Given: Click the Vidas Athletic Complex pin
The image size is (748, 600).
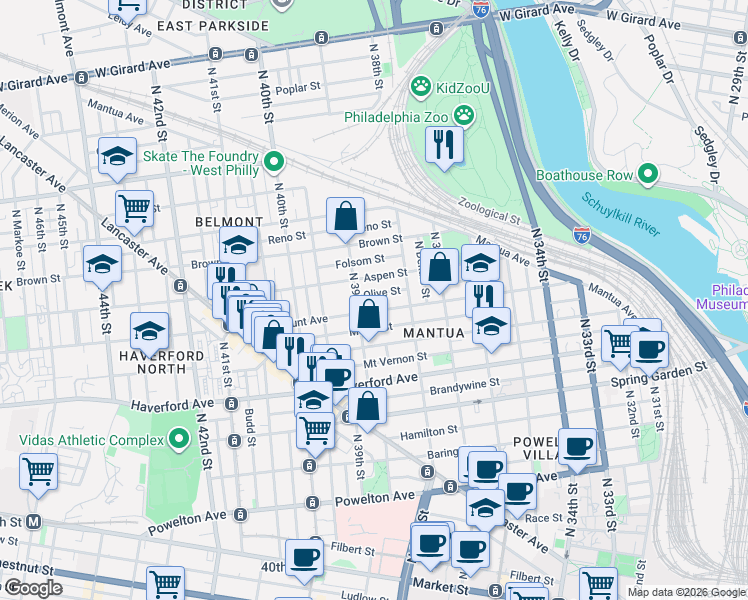Looking at the screenshot, I should point(179,439).
